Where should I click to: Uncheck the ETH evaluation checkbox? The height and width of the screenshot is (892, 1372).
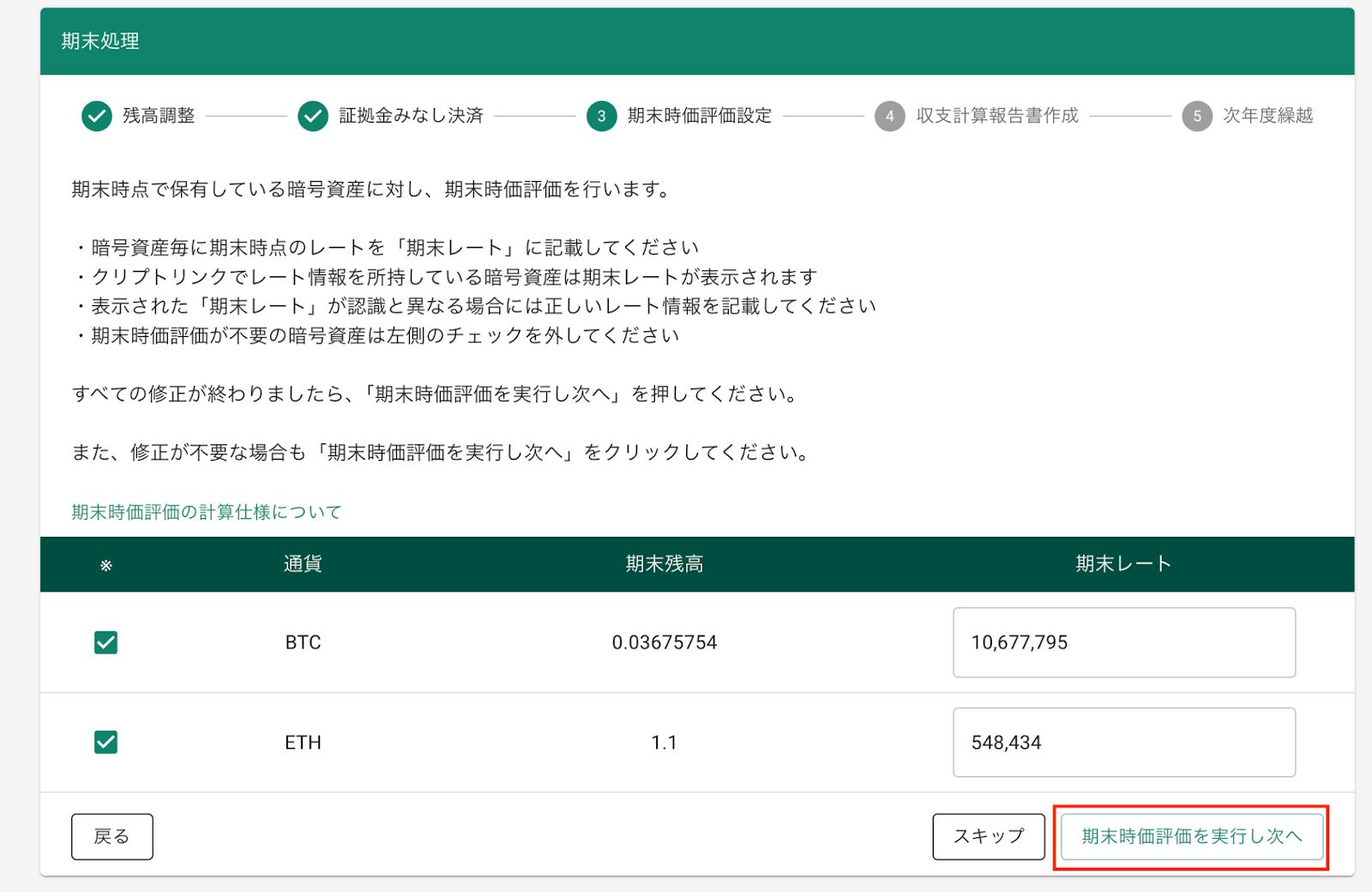tap(105, 742)
